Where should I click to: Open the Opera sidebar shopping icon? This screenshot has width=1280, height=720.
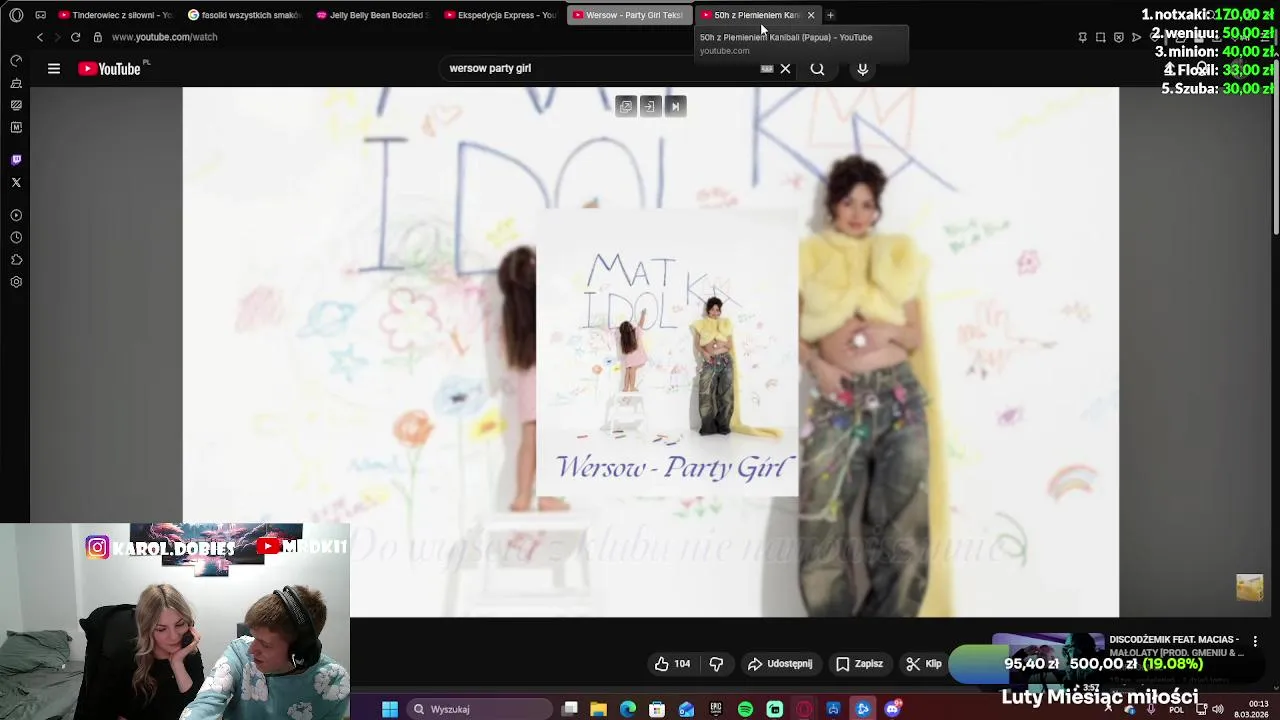click(x=16, y=83)
